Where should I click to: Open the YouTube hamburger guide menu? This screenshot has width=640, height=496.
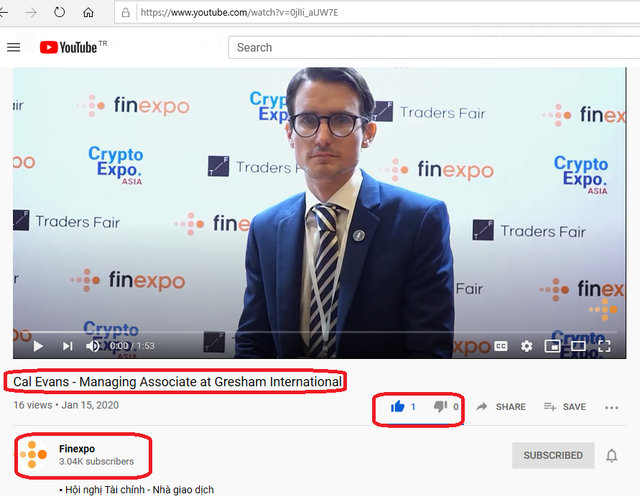click(x=13, y=47)
